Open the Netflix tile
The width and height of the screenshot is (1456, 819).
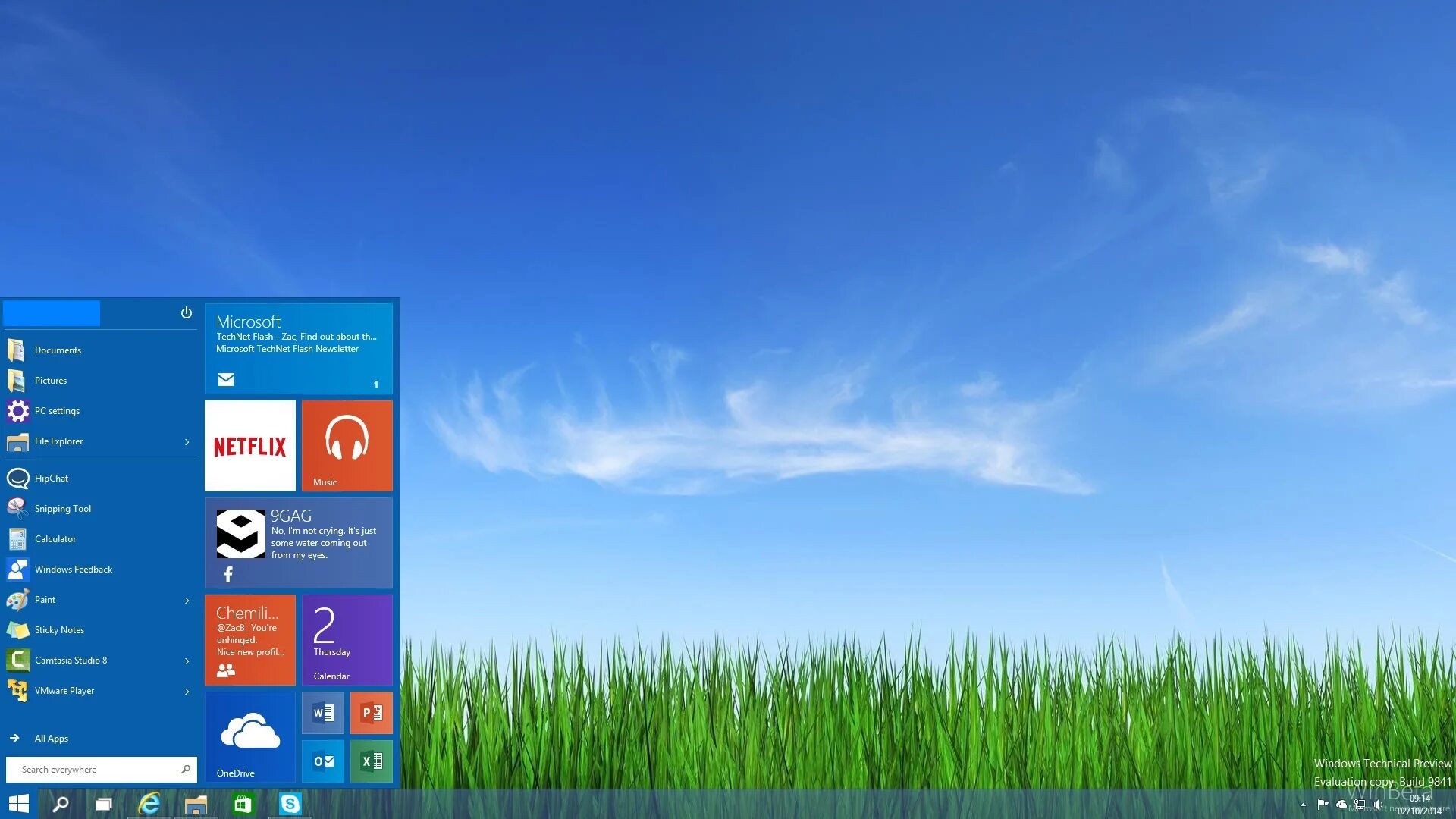pyautogui.click(x=249, y=446)
